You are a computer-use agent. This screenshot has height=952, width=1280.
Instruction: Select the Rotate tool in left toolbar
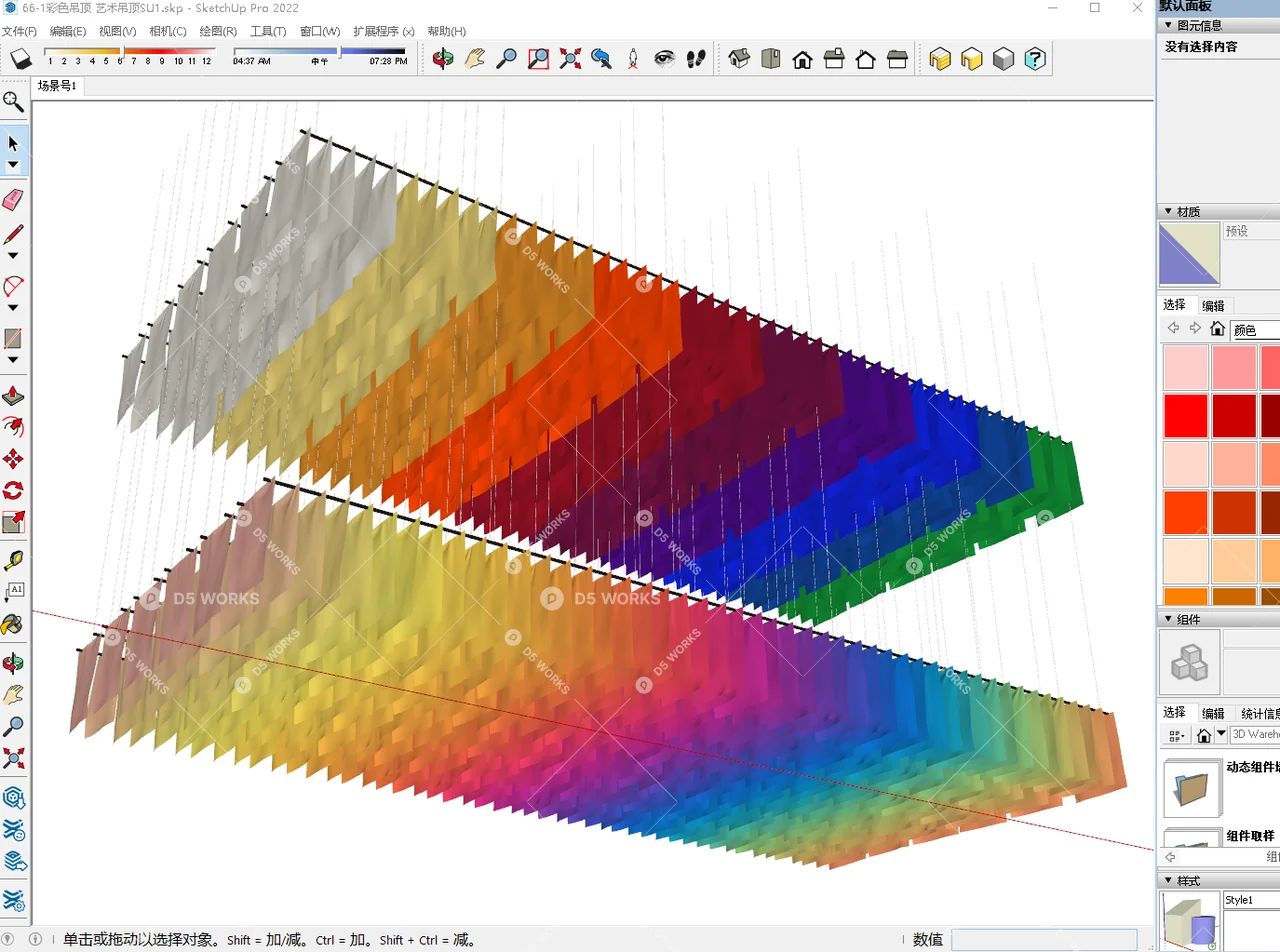pos(13,491)
